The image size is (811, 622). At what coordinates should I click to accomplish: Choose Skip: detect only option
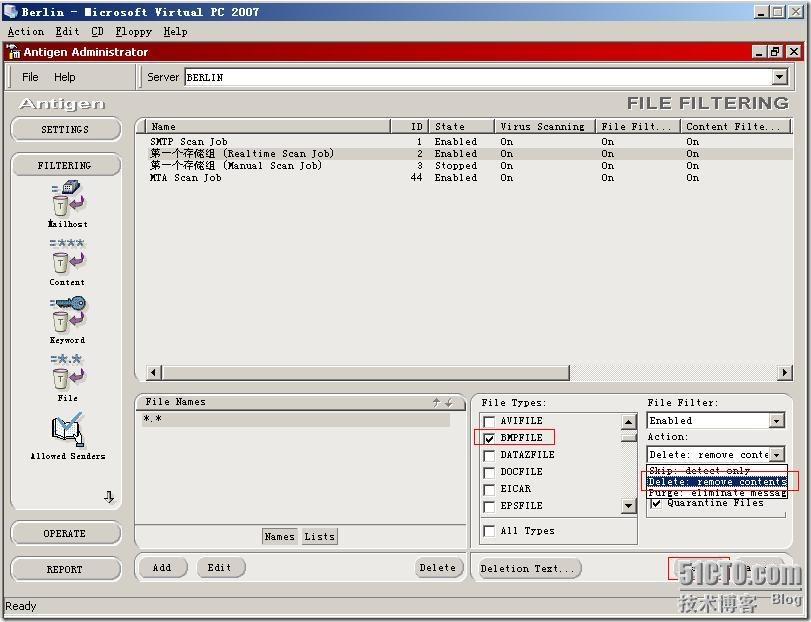tap(717, 470)
